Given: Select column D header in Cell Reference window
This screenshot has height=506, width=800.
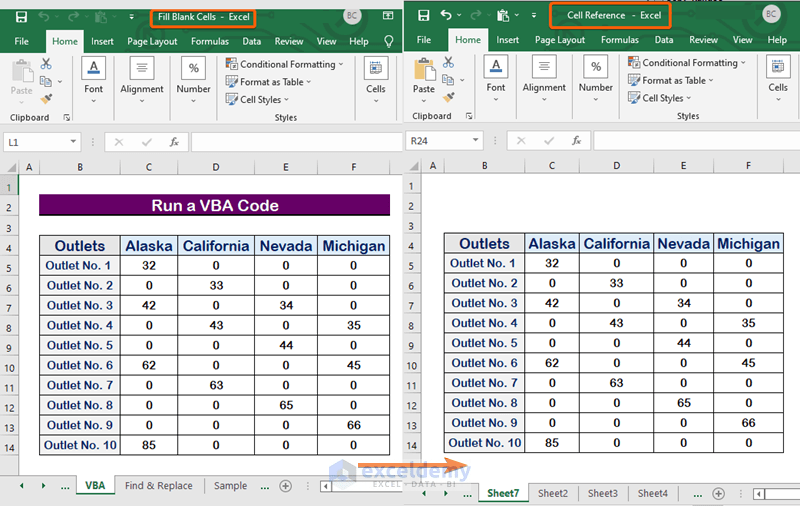Looking at the screenshot, I should point(616,165).
